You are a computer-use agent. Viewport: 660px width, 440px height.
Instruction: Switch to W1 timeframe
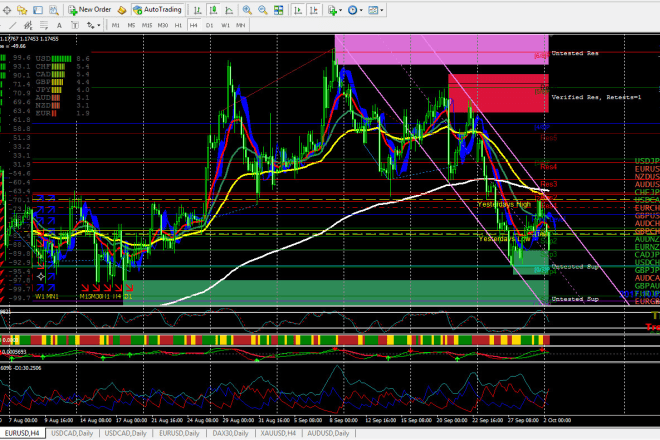(226, 26)
